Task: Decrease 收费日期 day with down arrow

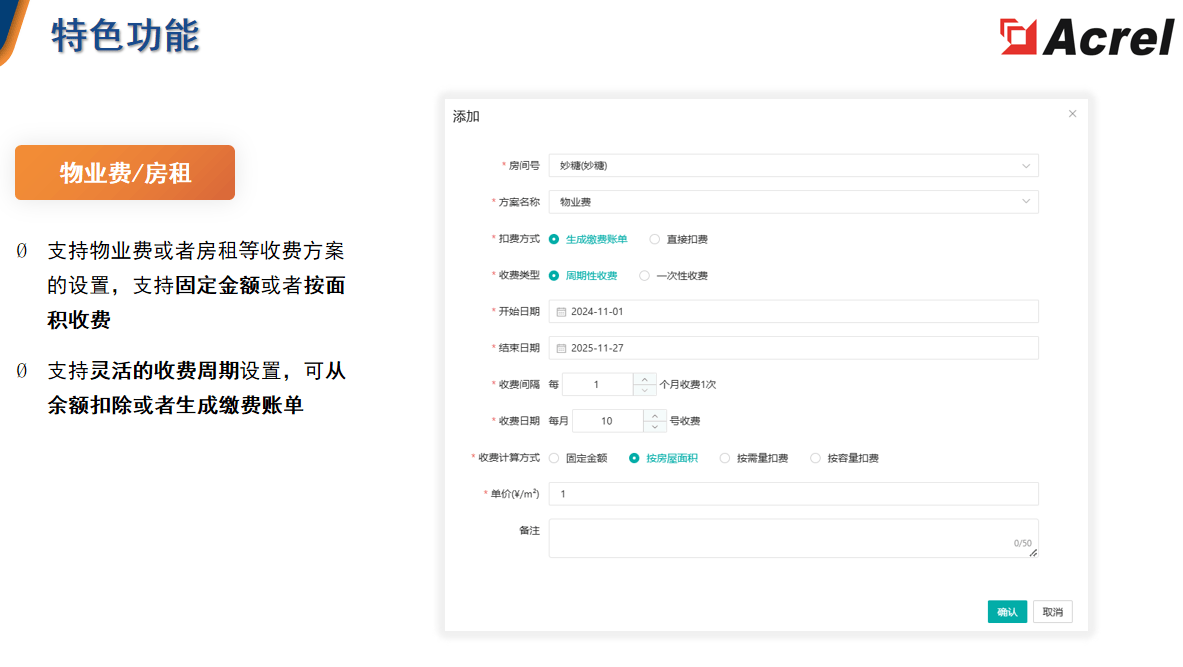Action: [x=654, y=427]
